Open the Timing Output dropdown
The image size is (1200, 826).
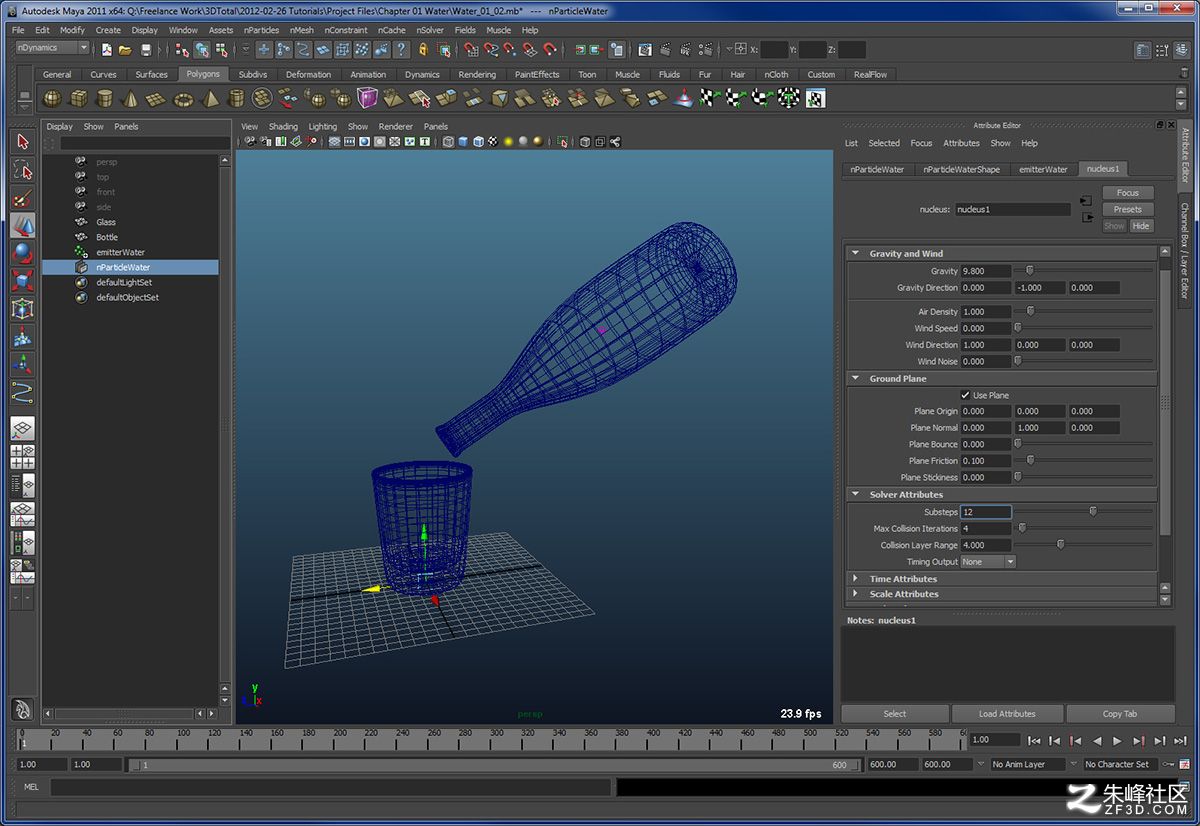click(x=988, y=562)
